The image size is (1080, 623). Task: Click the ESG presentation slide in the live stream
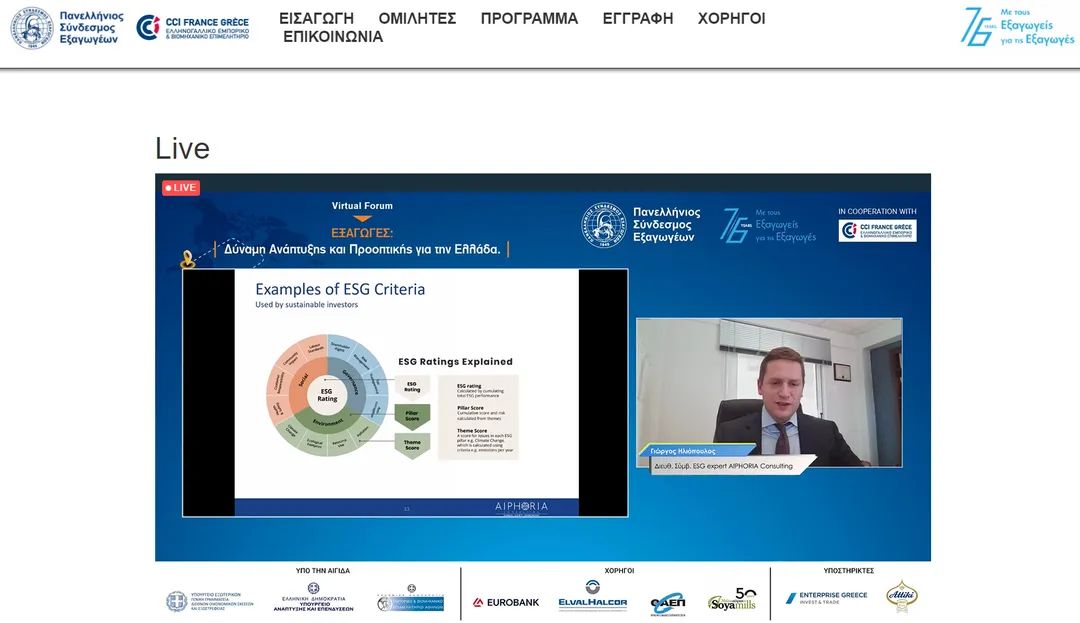click(x=406, y=392)
